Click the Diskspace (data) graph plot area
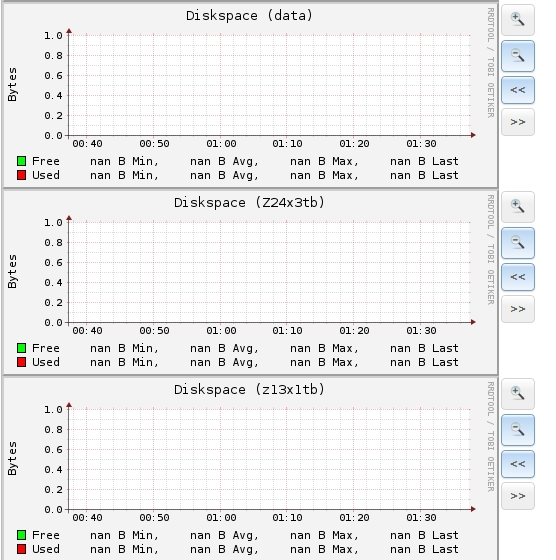Image resolution: width=556 pixels, height=560 pixels. pyautogui.click(x=270, y=85)
